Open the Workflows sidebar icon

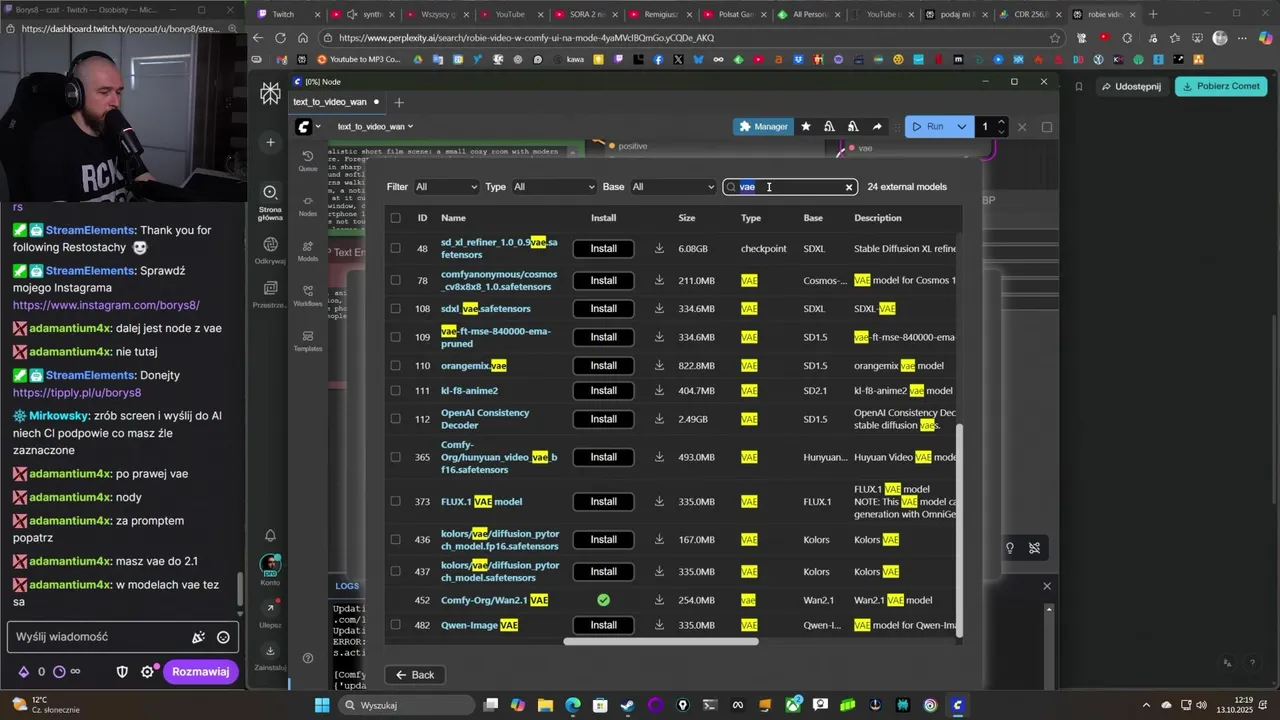click(308, 295)
